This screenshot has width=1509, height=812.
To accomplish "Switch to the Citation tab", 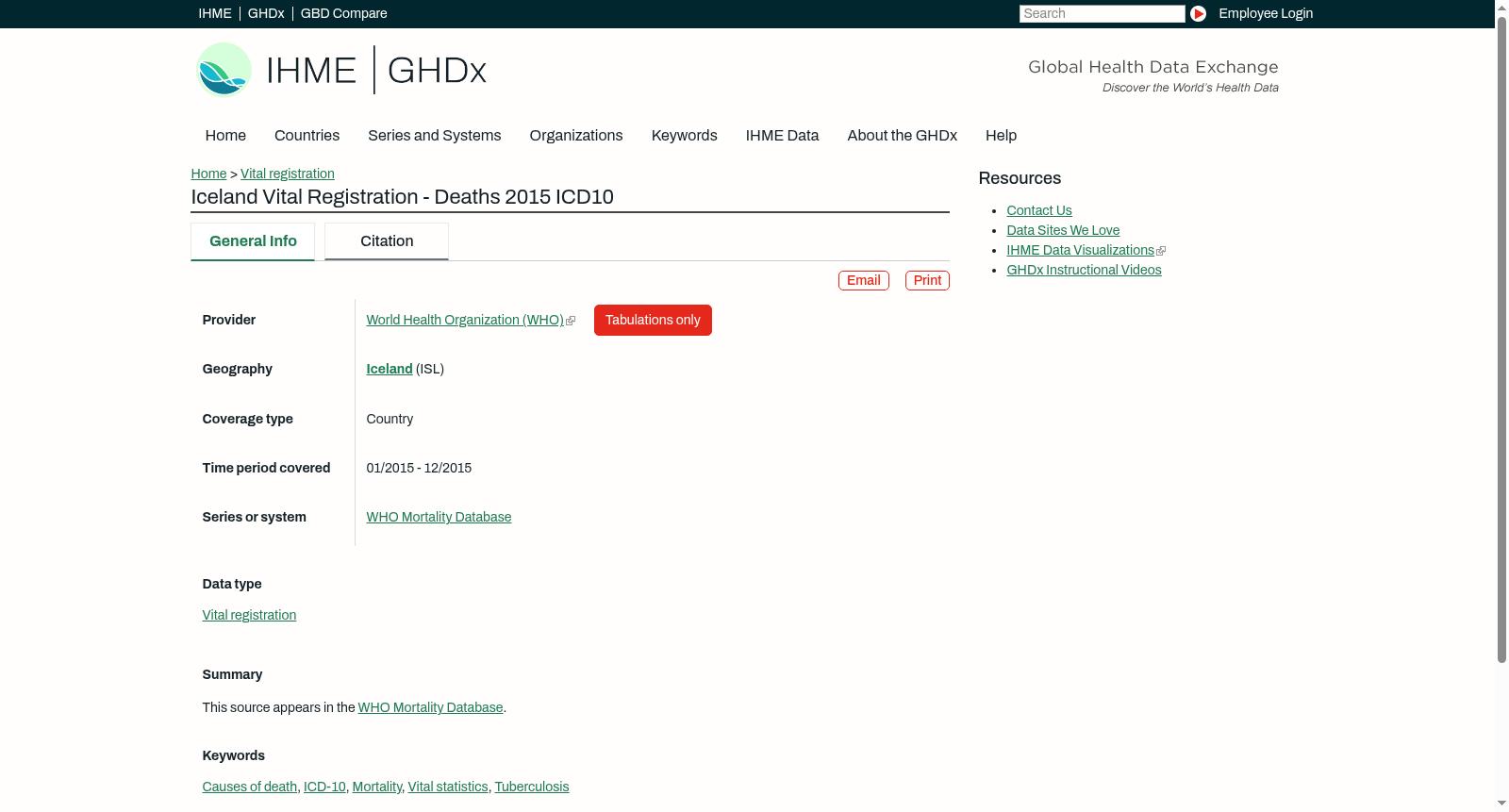I will tap(387, 241).
